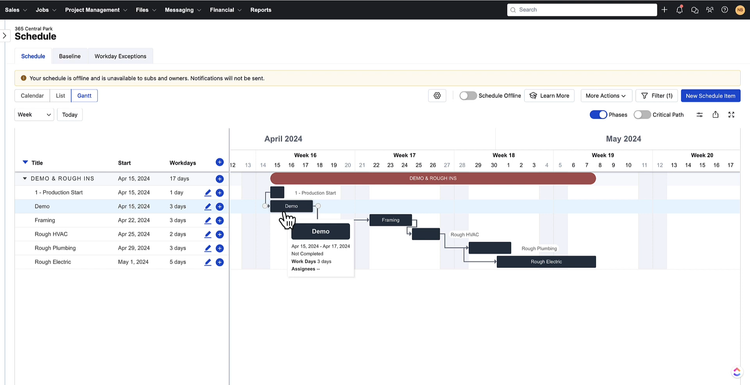The width and height of the screenshot is (750, 385).
Task: Open the ClickUp widget icon
Action: 737,372
